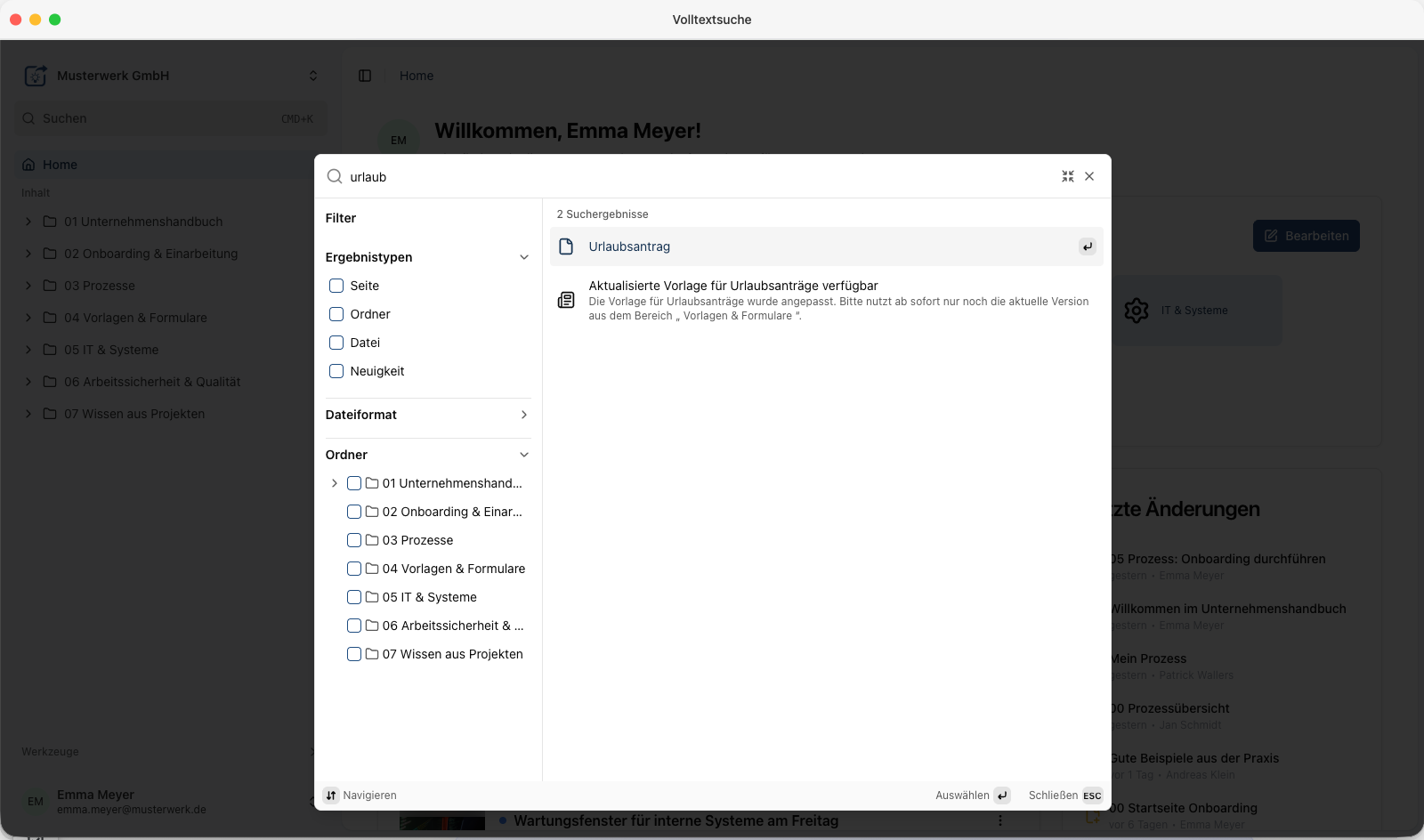This screenshot has width=1424, height=840.
Task: Click the magnifier icon beside urlaub
Action: coord(335,176)
